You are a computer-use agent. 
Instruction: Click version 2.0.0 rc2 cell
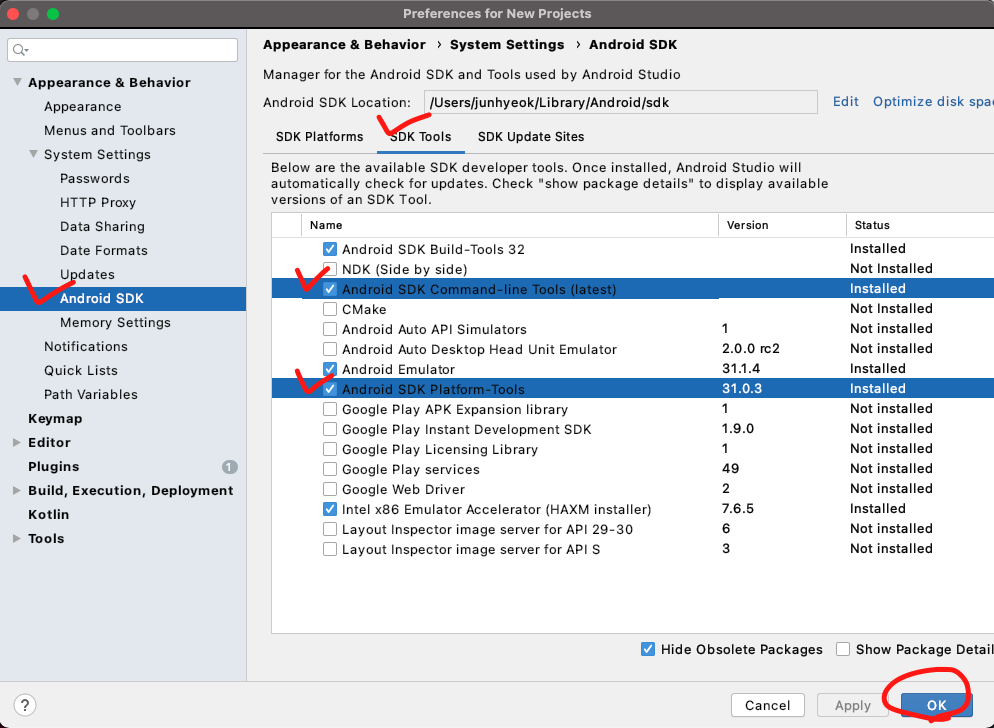[x=751, y=349]
